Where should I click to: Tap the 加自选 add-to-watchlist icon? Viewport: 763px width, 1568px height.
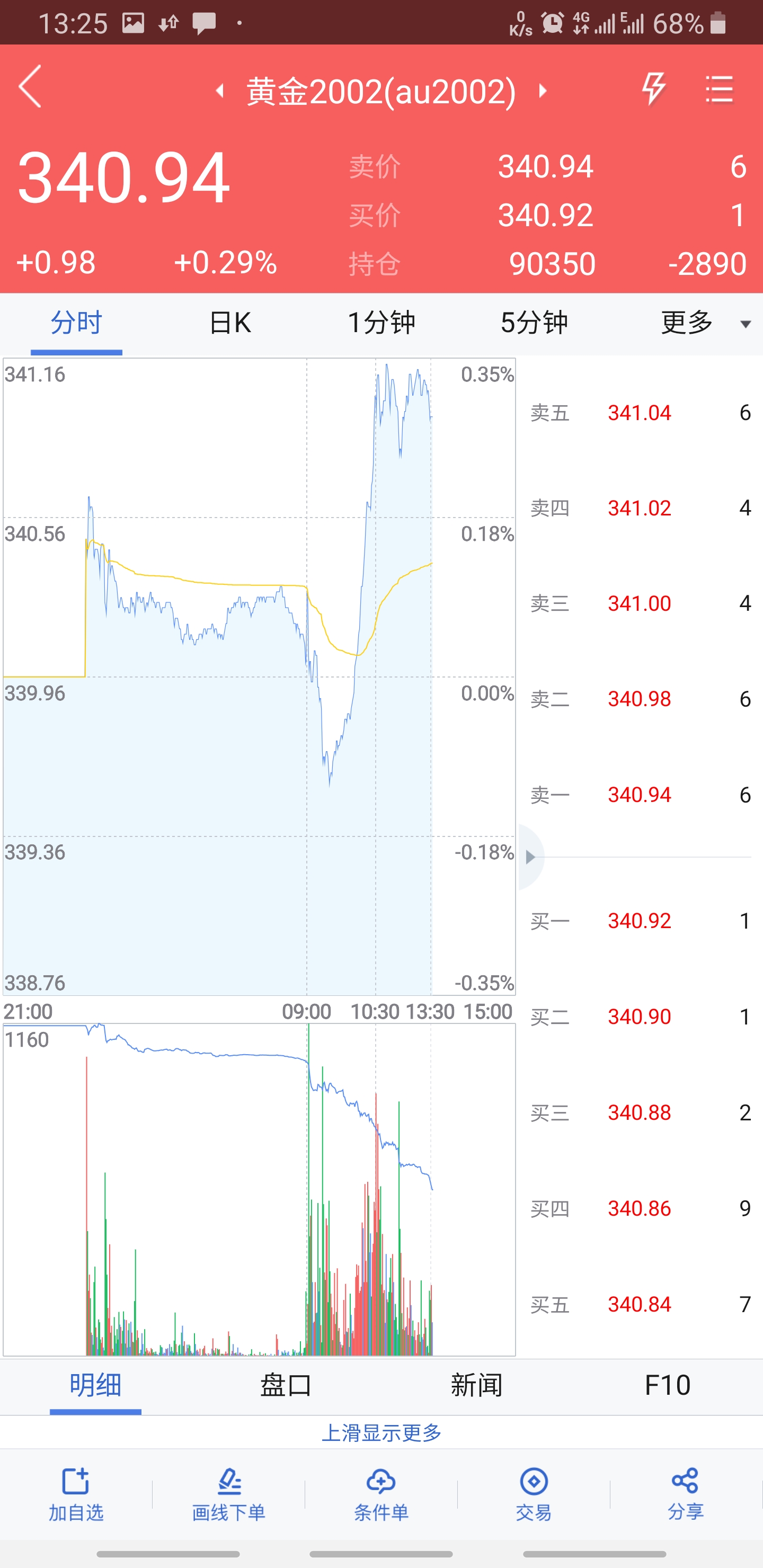[x=76, y=1493]
